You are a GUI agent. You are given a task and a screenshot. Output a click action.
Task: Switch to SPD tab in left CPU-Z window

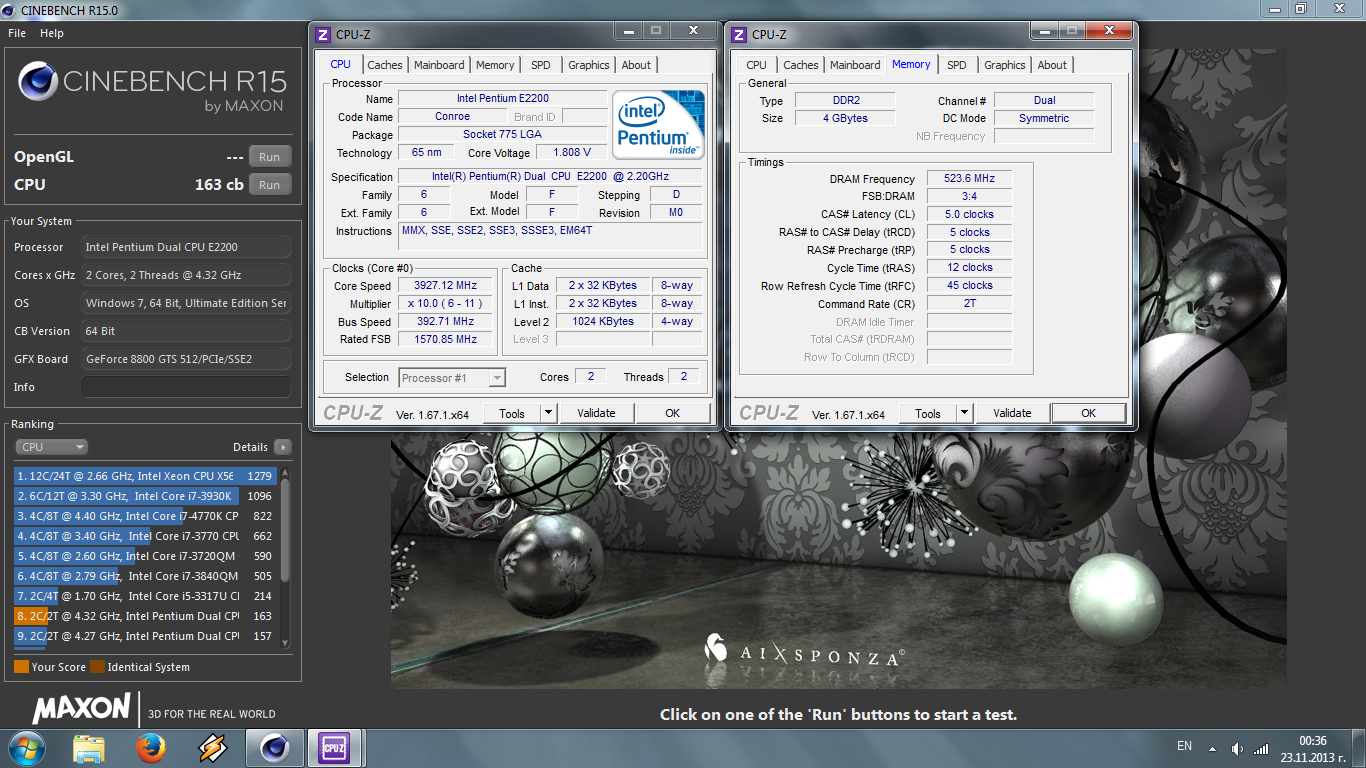[x=541, y=65]
